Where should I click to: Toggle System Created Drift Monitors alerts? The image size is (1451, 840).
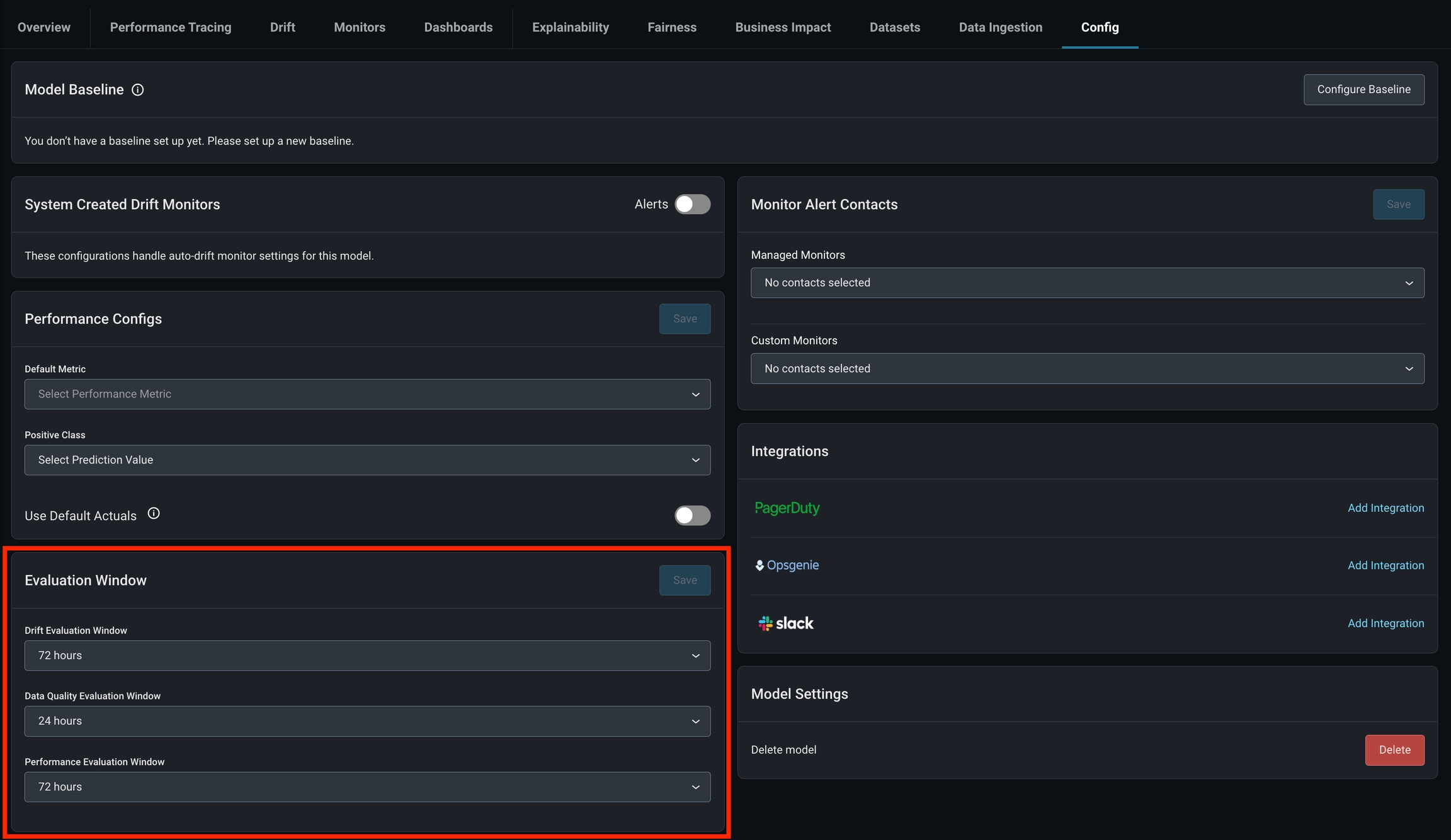click(692, 205)
